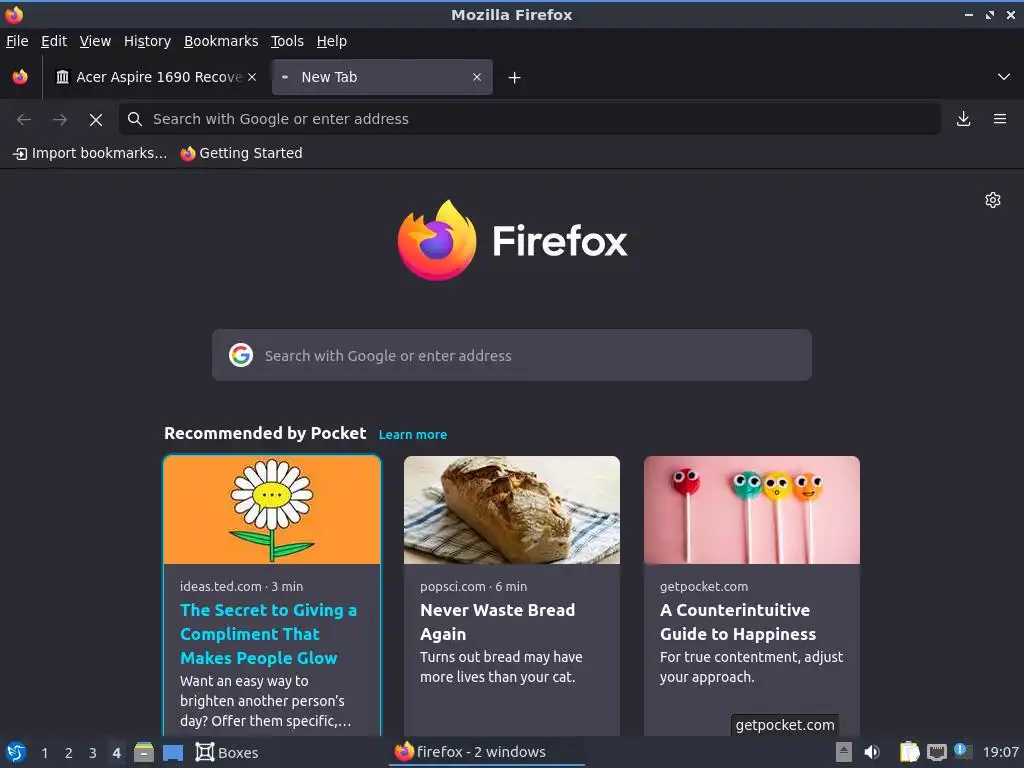Click the Google icon in search box
This screenshot has width=1024, height=768.
pos(241,355)
